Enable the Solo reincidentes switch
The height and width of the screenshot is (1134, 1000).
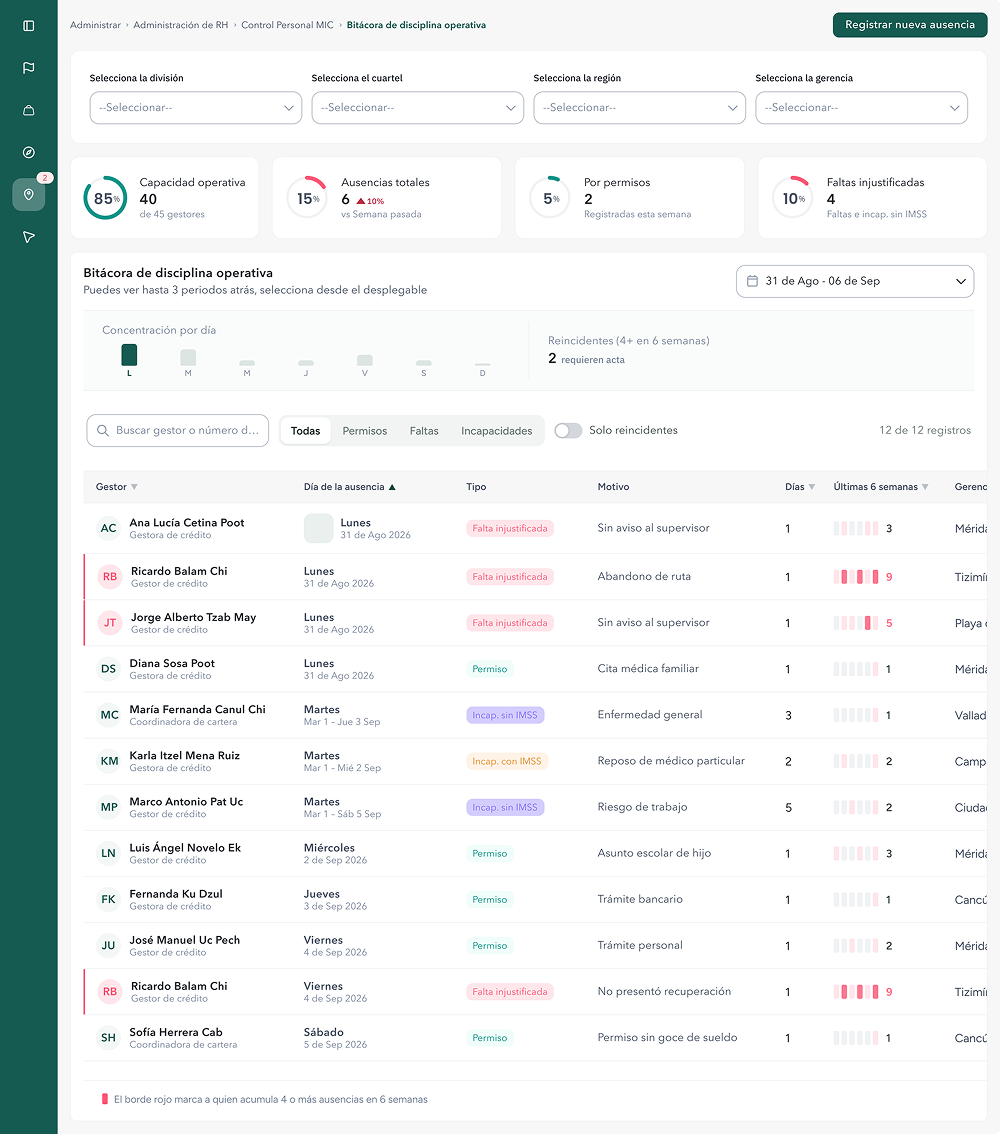[x=568, y=430]
